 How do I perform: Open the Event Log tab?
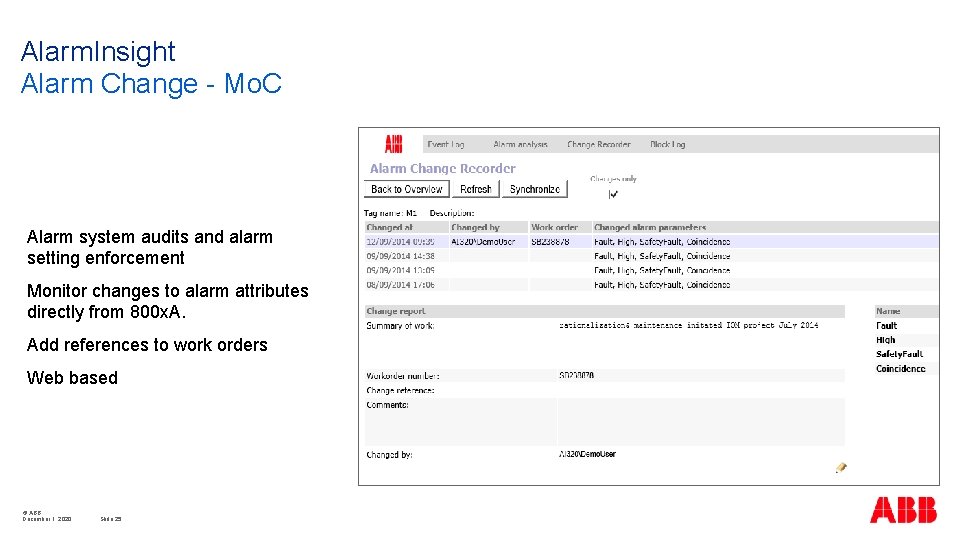click(446, 144)
